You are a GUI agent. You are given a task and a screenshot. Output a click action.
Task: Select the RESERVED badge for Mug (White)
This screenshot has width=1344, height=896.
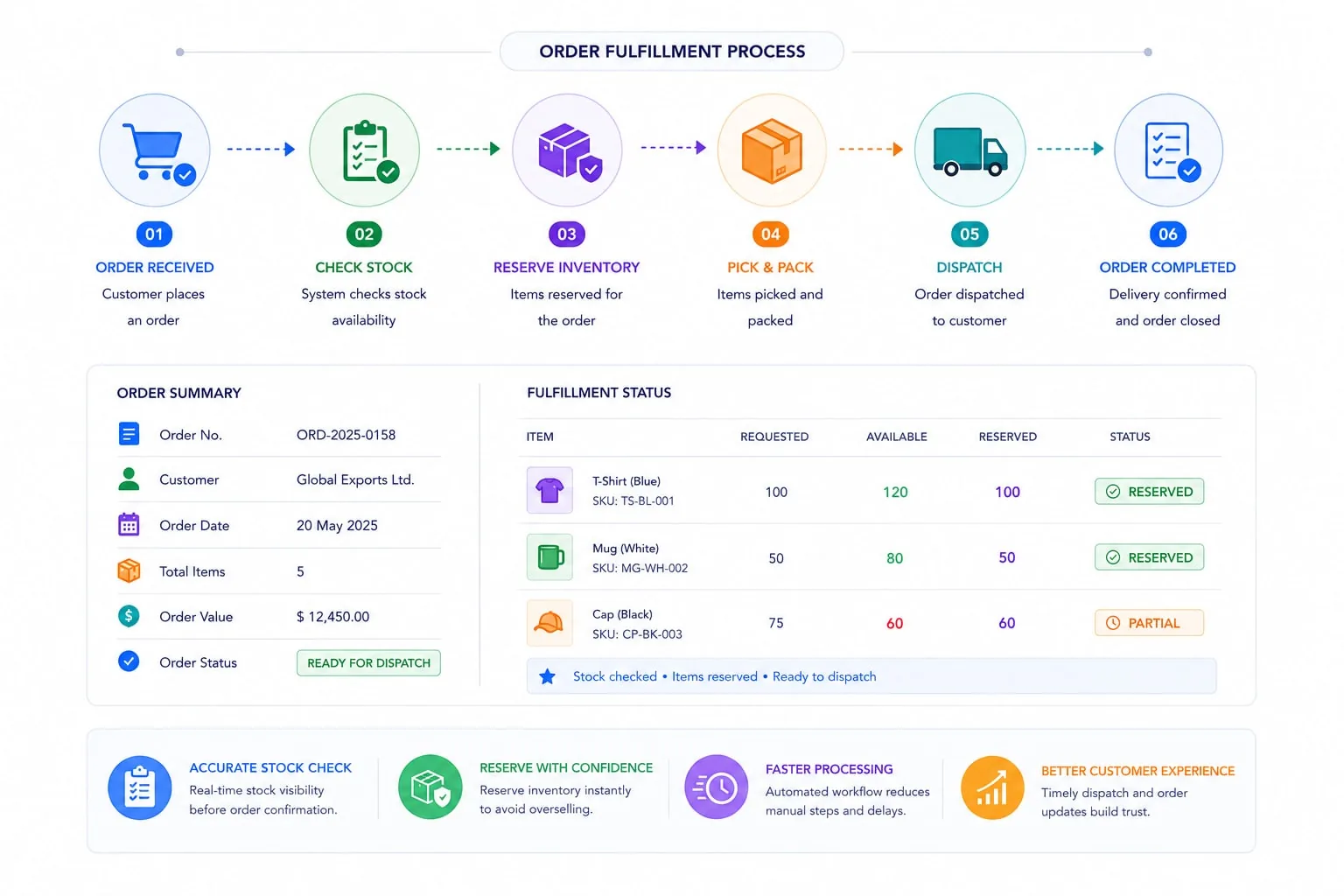point(1150,557)
